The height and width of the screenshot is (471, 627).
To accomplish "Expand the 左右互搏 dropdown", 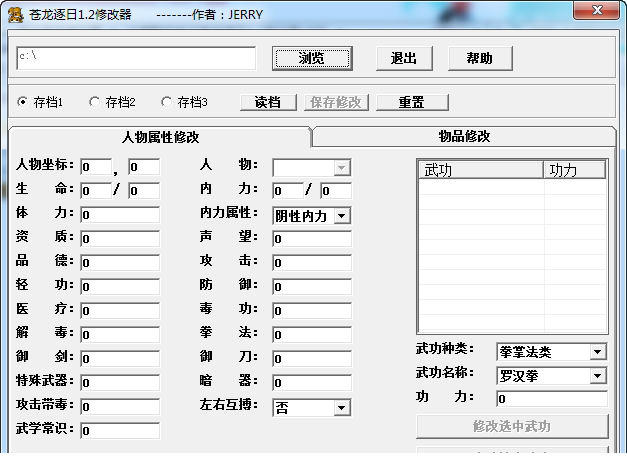I will coord(342,407).
